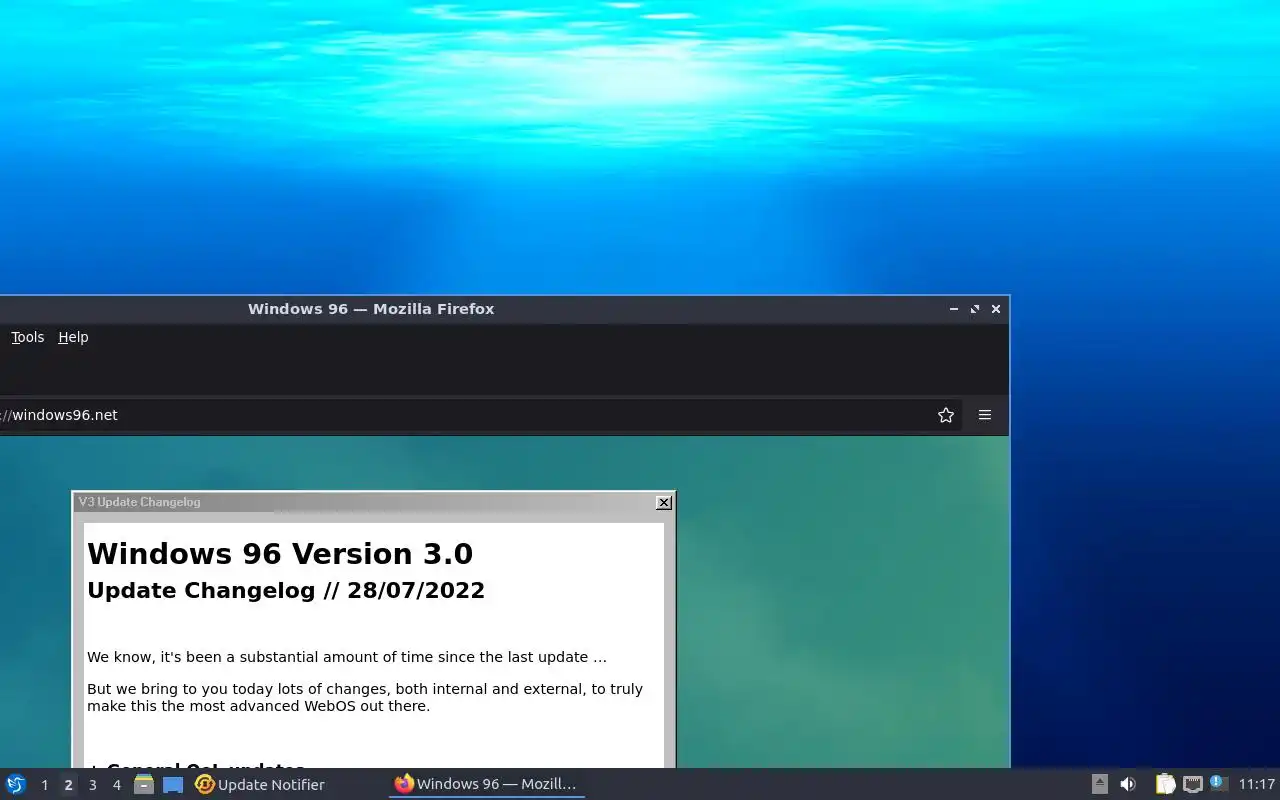Open the update notification tray icon
This screenshot has width=1280, height=800.
click(1218, 783)
